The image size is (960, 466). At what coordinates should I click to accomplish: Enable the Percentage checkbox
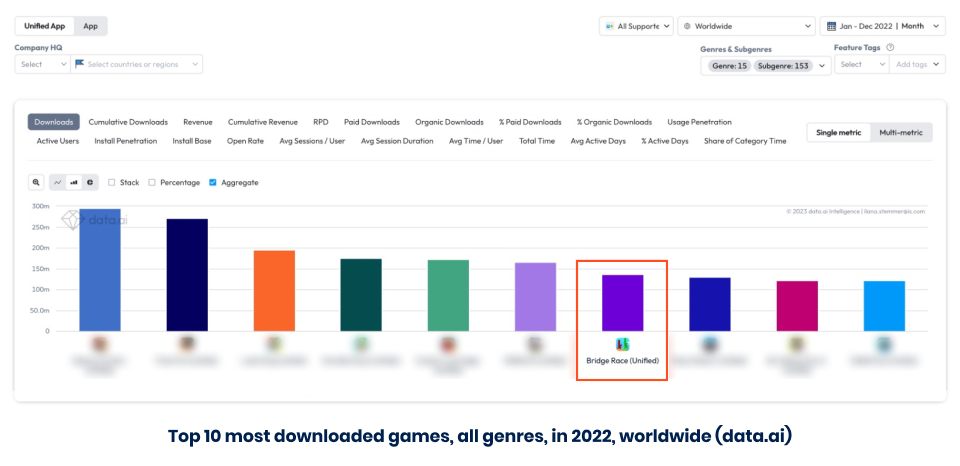[x=152, y=182]
